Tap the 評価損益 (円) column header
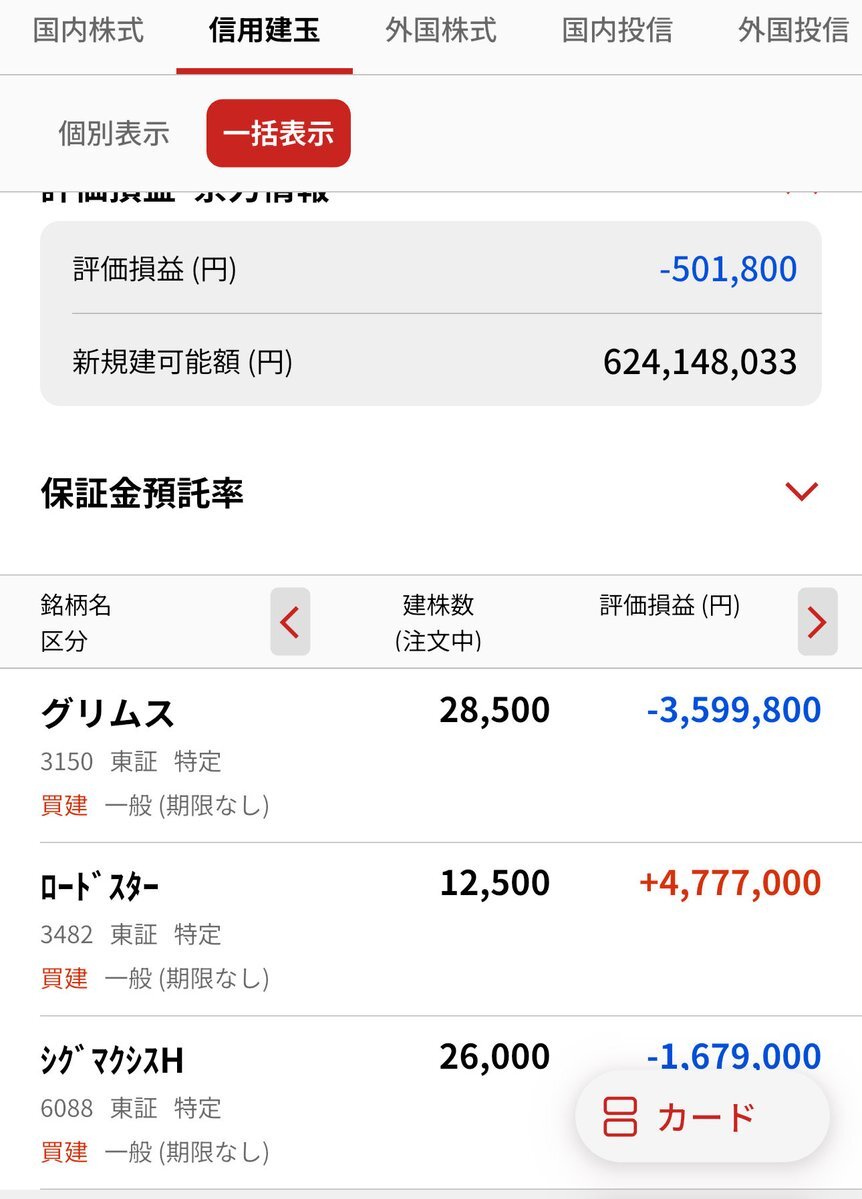The height and width of the screenshot is (1199, 862). tap(669, 606)
